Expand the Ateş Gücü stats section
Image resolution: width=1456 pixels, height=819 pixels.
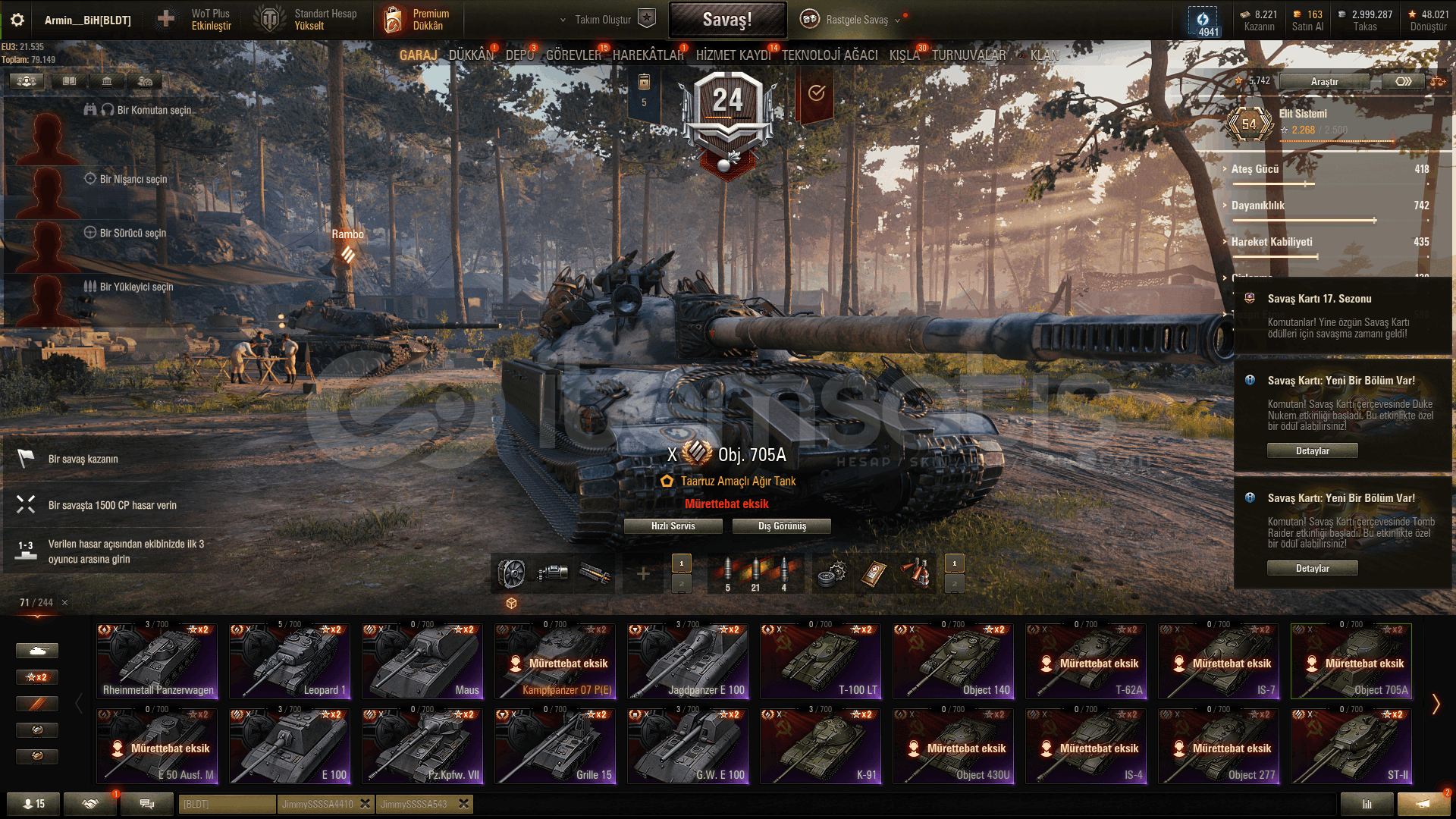point(1254,169)
